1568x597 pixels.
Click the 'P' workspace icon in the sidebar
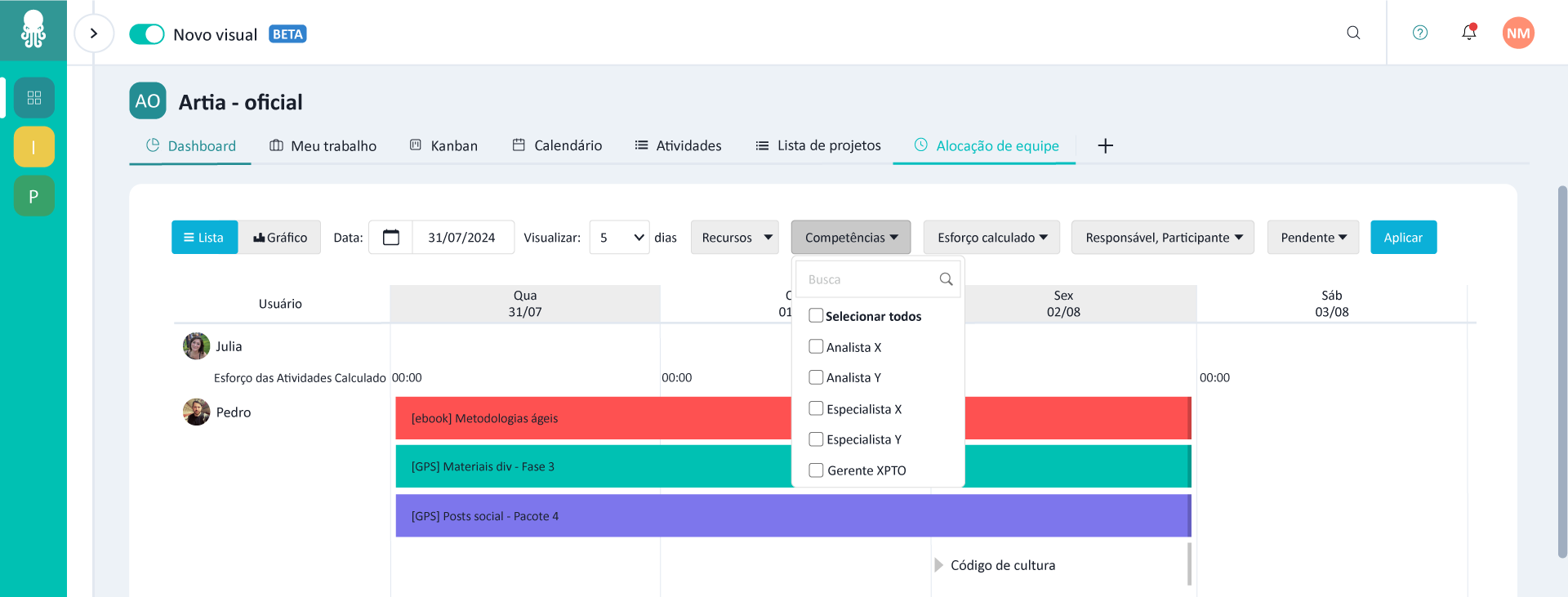(x=33, y=196)
